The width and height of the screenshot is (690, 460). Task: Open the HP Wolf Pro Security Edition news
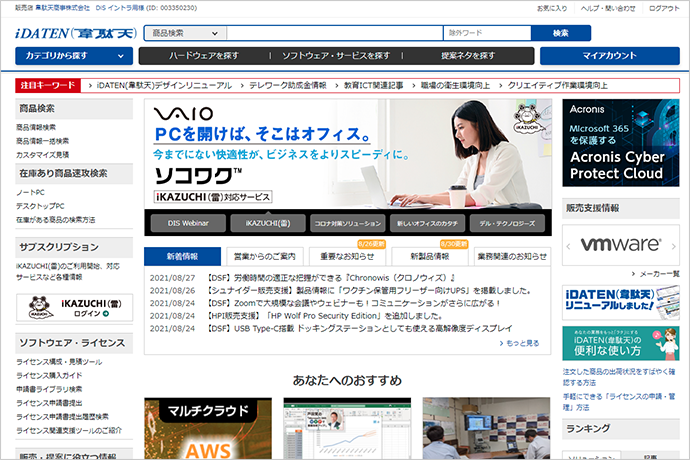(325, 316)
